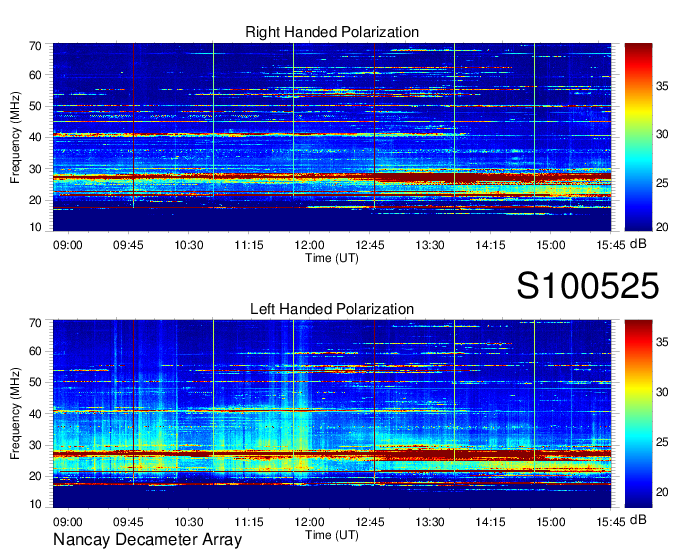Click the "30" value on the bottom color bar
Screen dimensions: 680x552
tap(662, 392)
